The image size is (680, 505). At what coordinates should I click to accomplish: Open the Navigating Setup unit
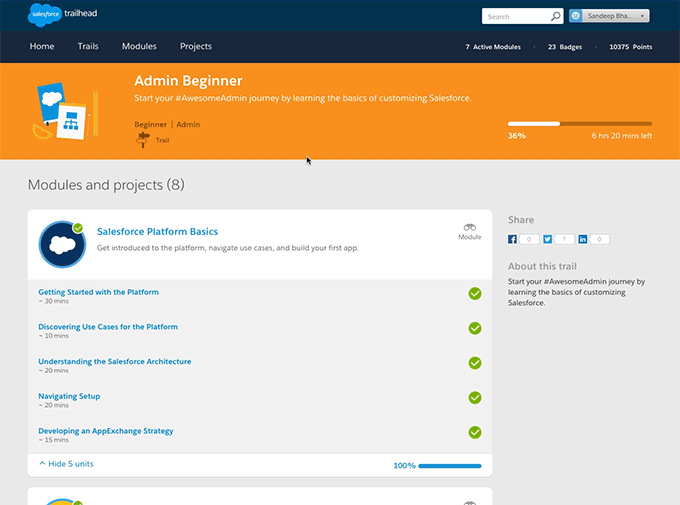click(x=69, y=396)
